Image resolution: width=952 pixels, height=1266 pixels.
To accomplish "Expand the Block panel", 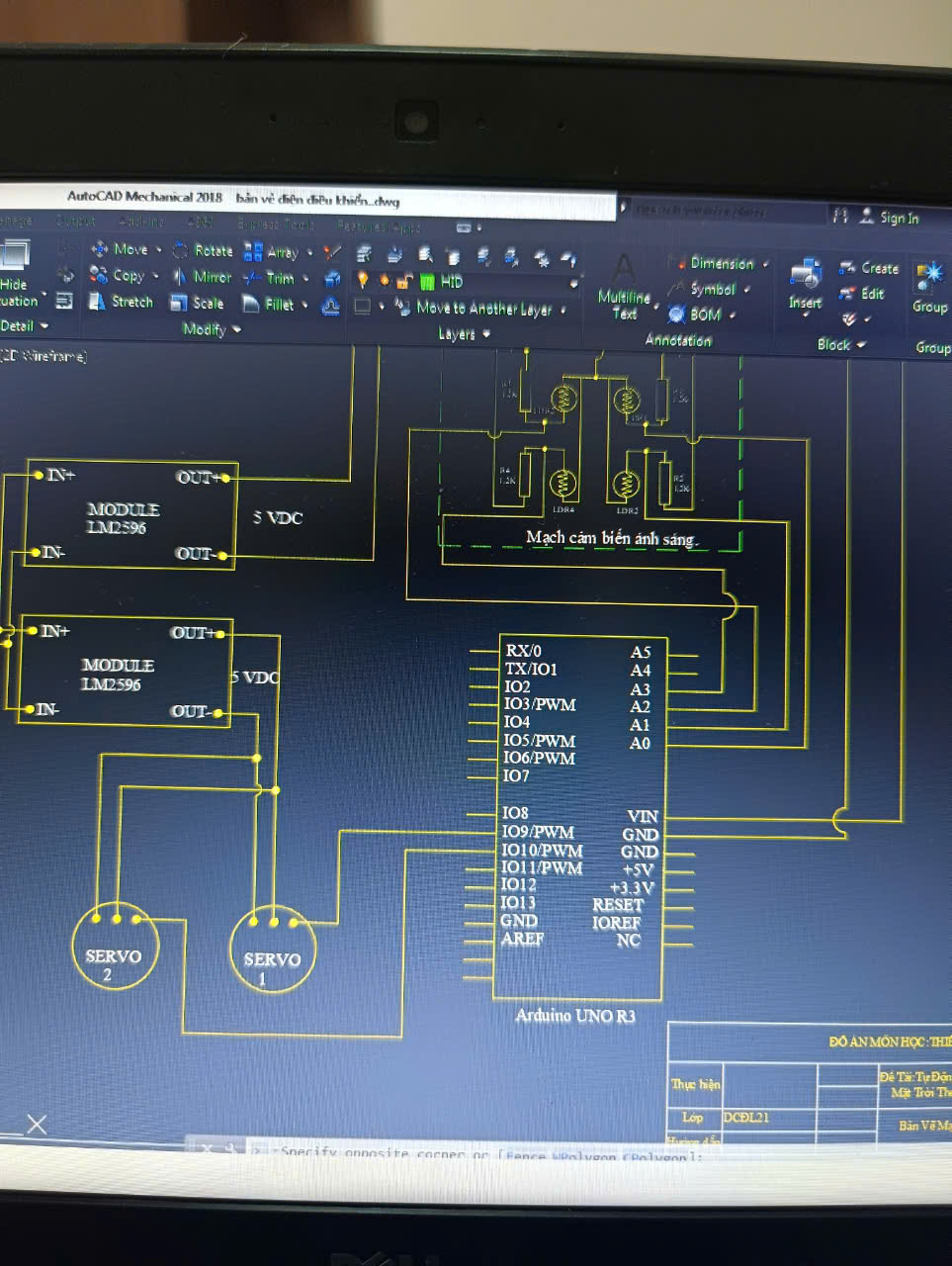I will (x=841, y=344).
